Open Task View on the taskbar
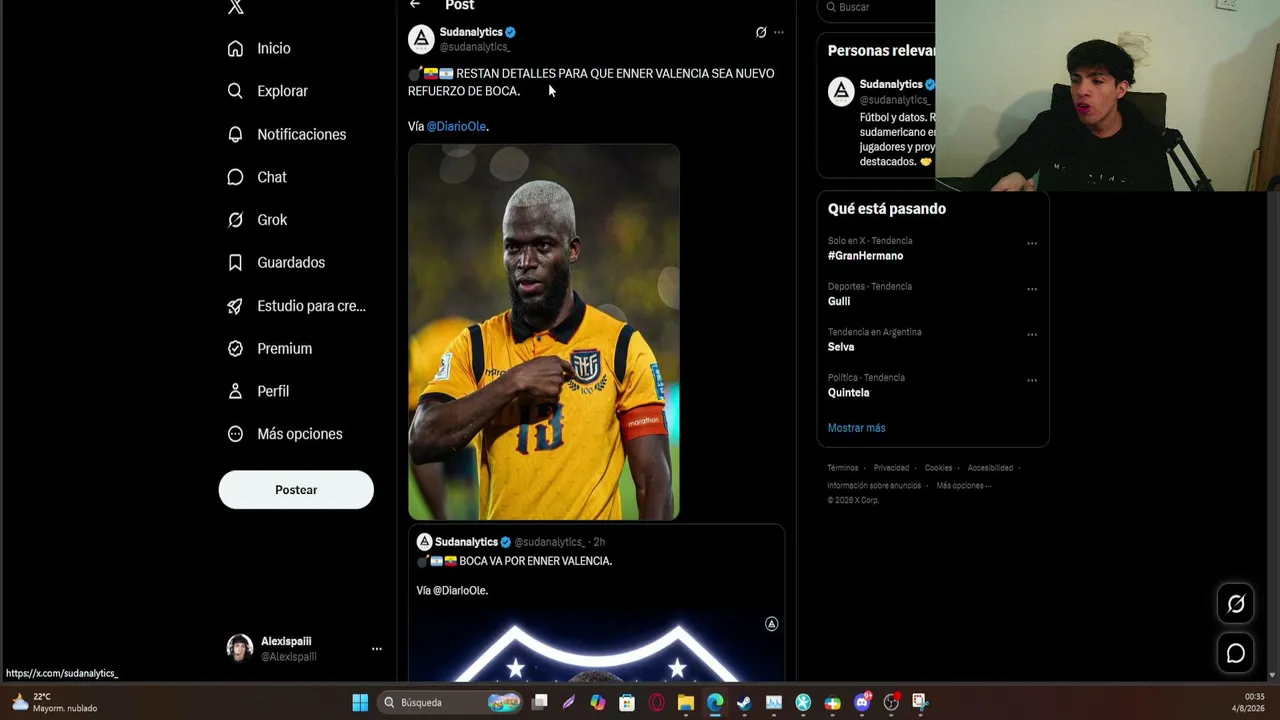Image resolution: width=1280 pixels, height=720 pixels. (x=540, y=702)
